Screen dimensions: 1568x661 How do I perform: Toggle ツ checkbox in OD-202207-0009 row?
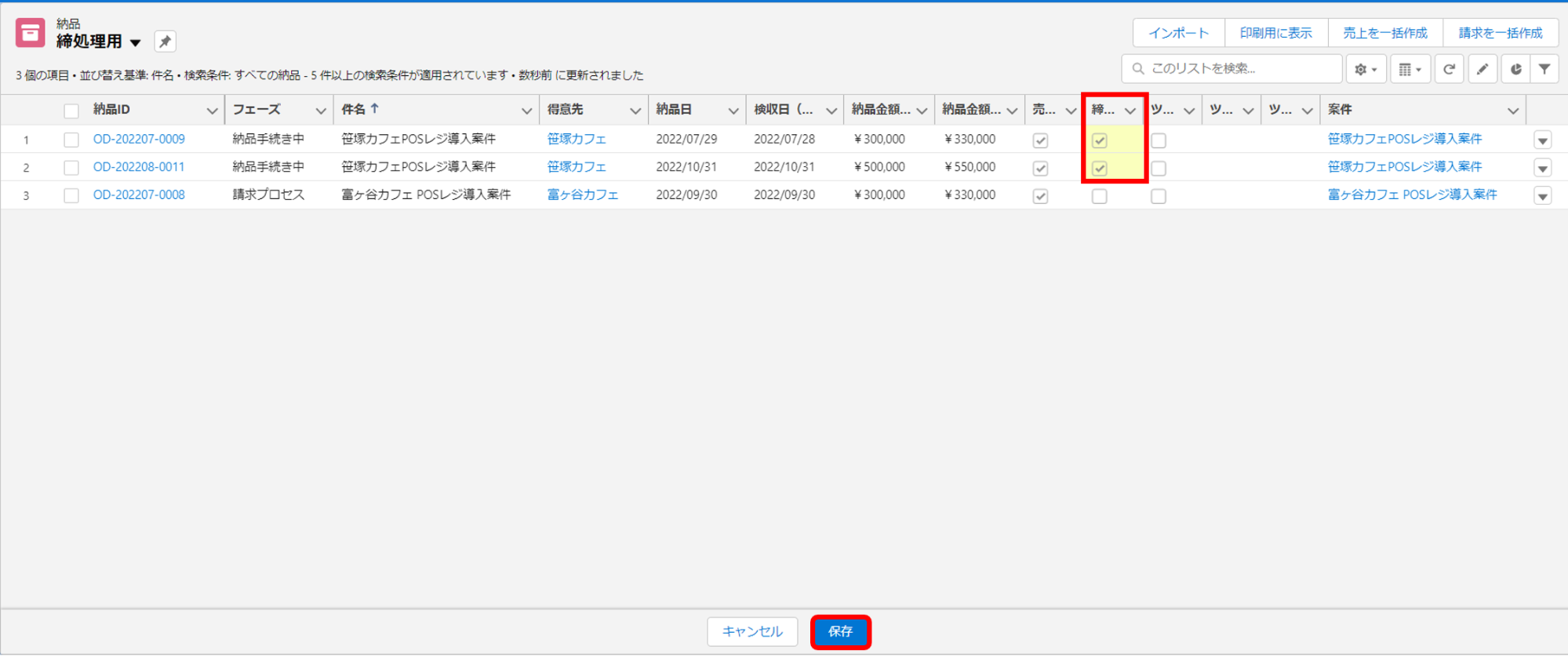[x=1159, y=140]
